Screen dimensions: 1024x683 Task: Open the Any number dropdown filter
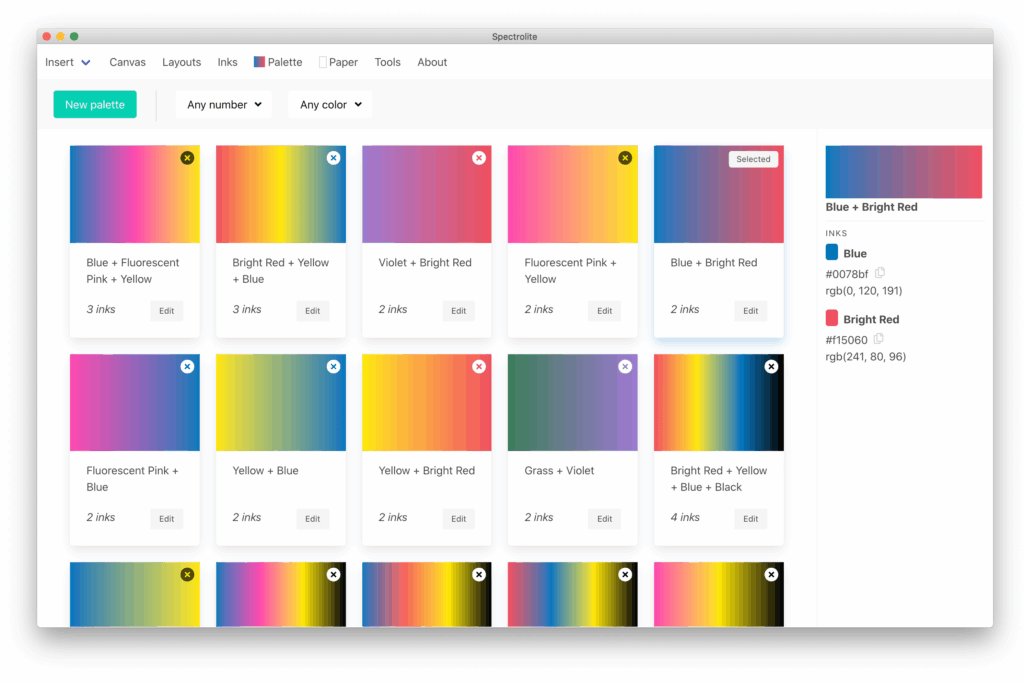point(224,105)
